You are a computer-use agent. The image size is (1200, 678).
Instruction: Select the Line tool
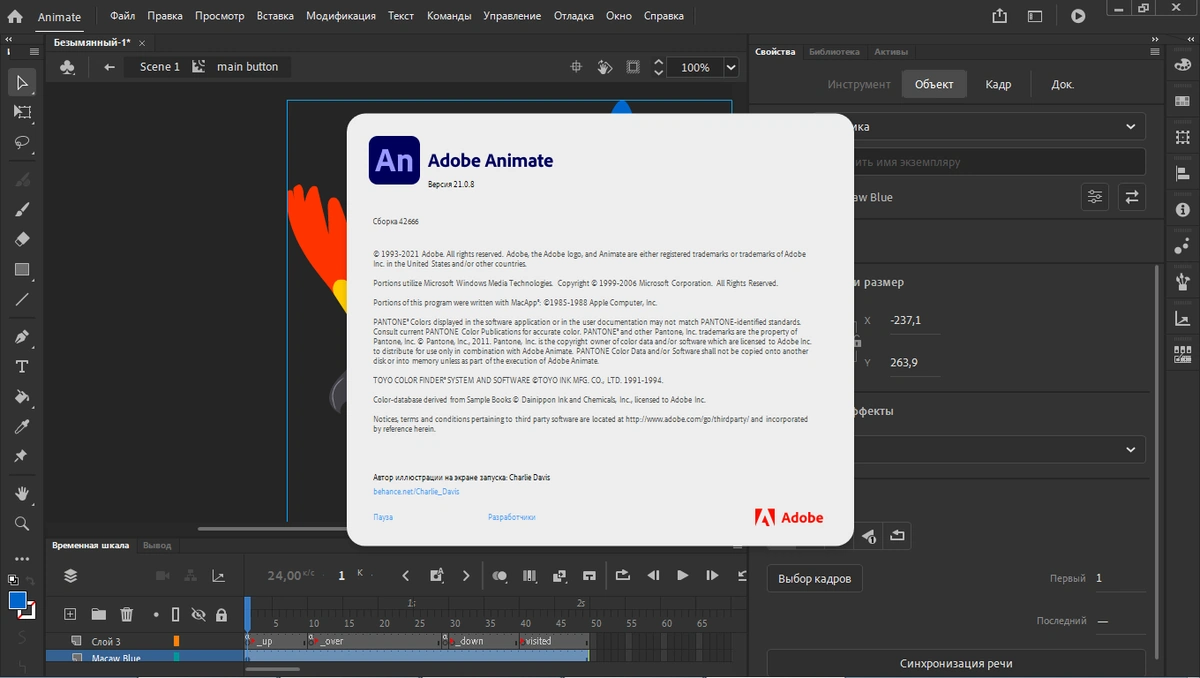point(22,299)
